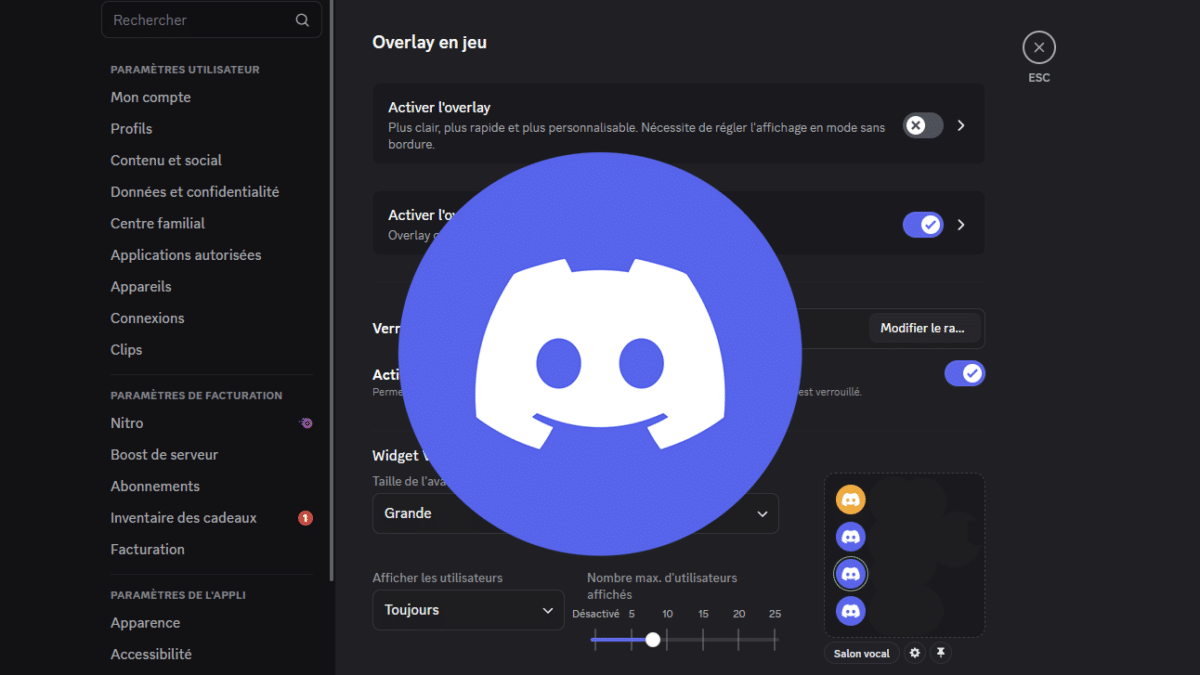Open the Toujours dropdown

point(468,610)
